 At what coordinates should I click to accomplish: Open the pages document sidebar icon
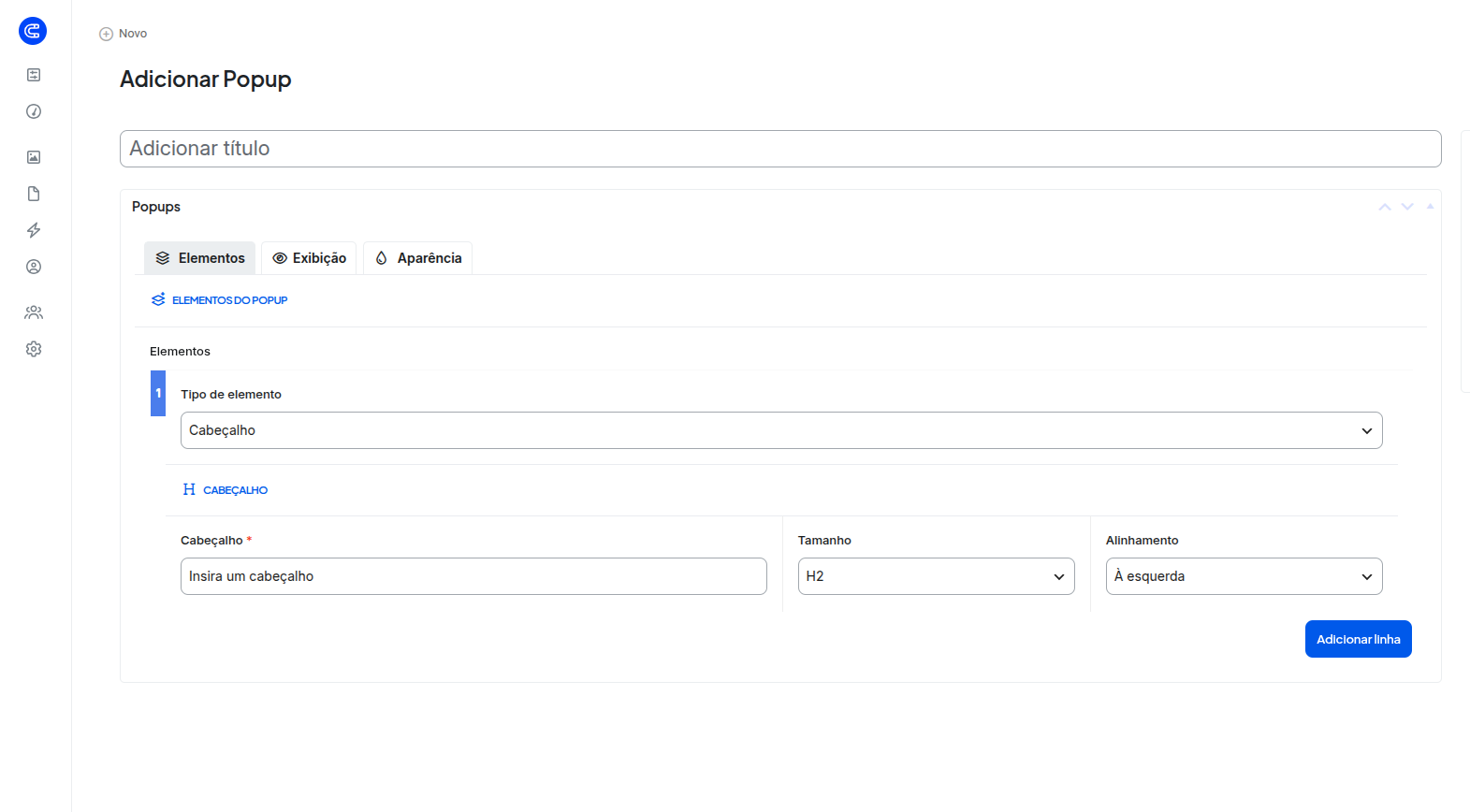pos(34,194)
